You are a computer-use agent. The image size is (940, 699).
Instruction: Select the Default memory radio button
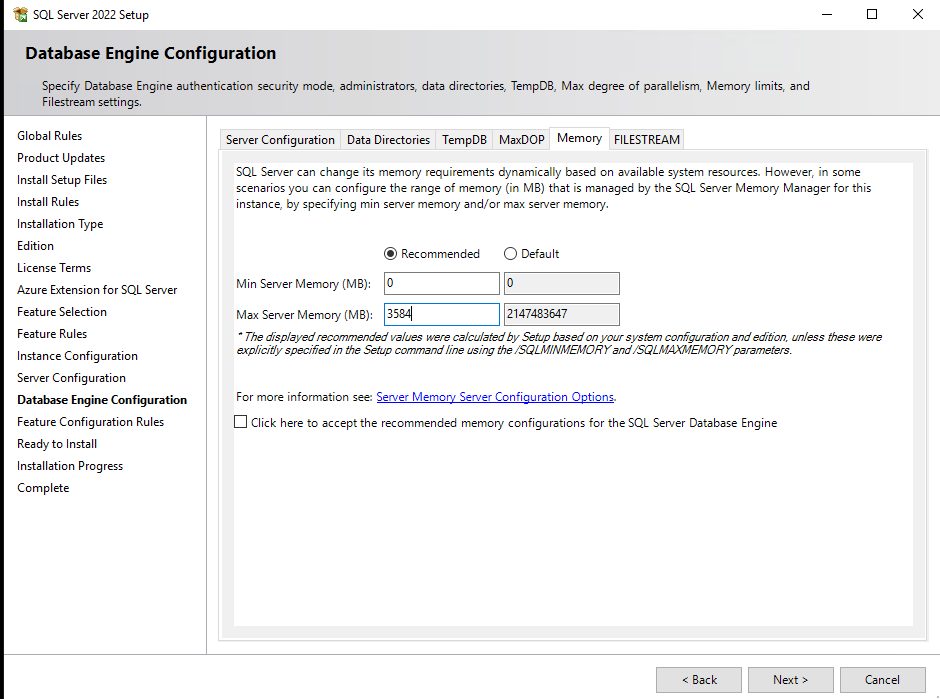pyautogui.click(x=510, y=254)
